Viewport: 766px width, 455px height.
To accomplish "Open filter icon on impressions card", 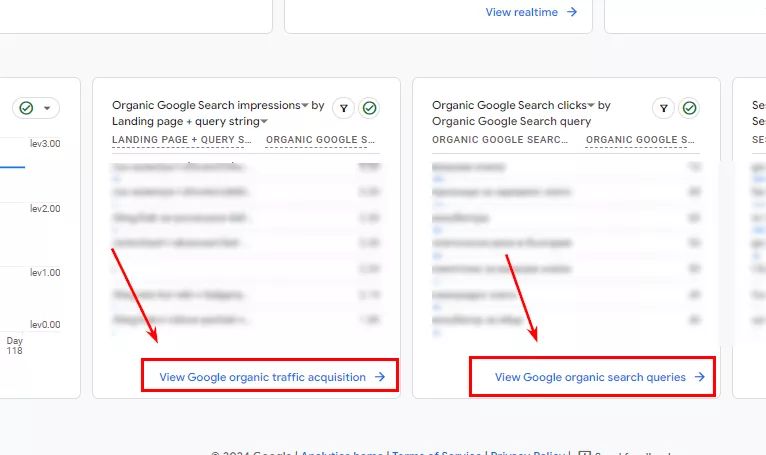I will pyautogui.click(x=343, y=108).
